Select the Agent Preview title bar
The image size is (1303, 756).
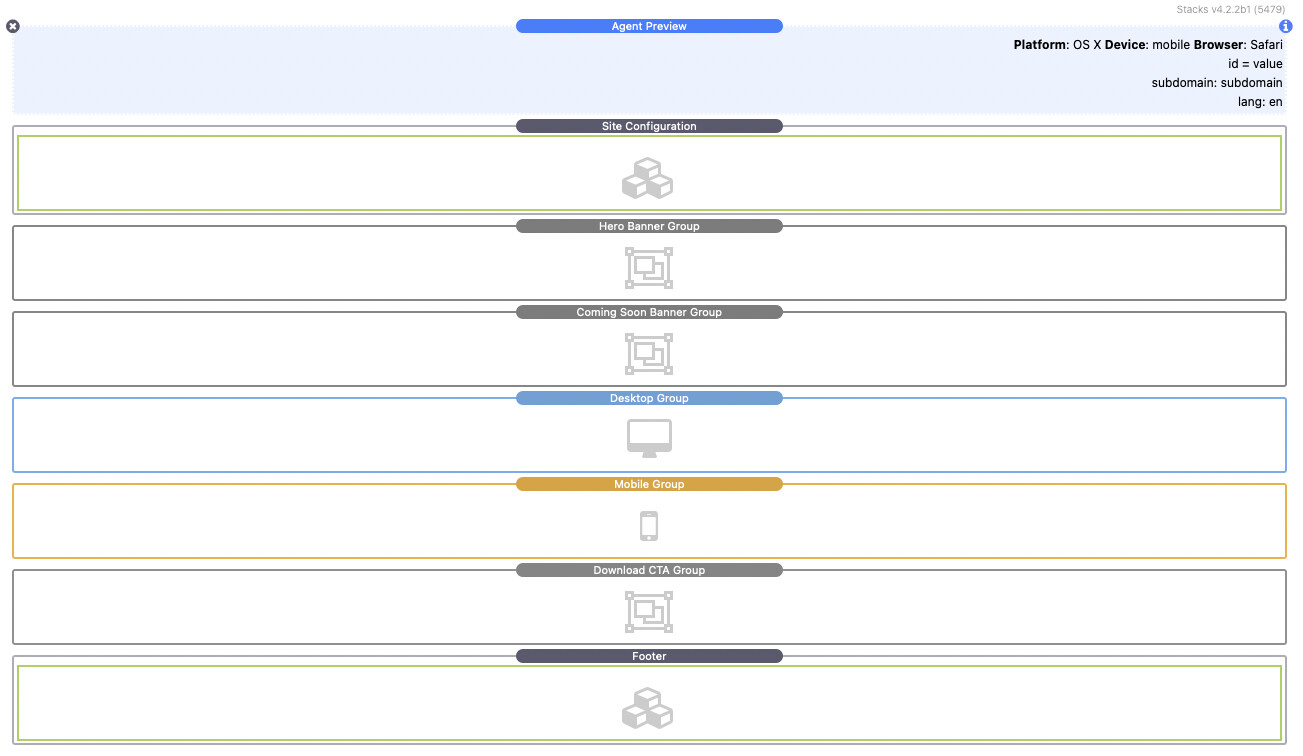[649, 26]
